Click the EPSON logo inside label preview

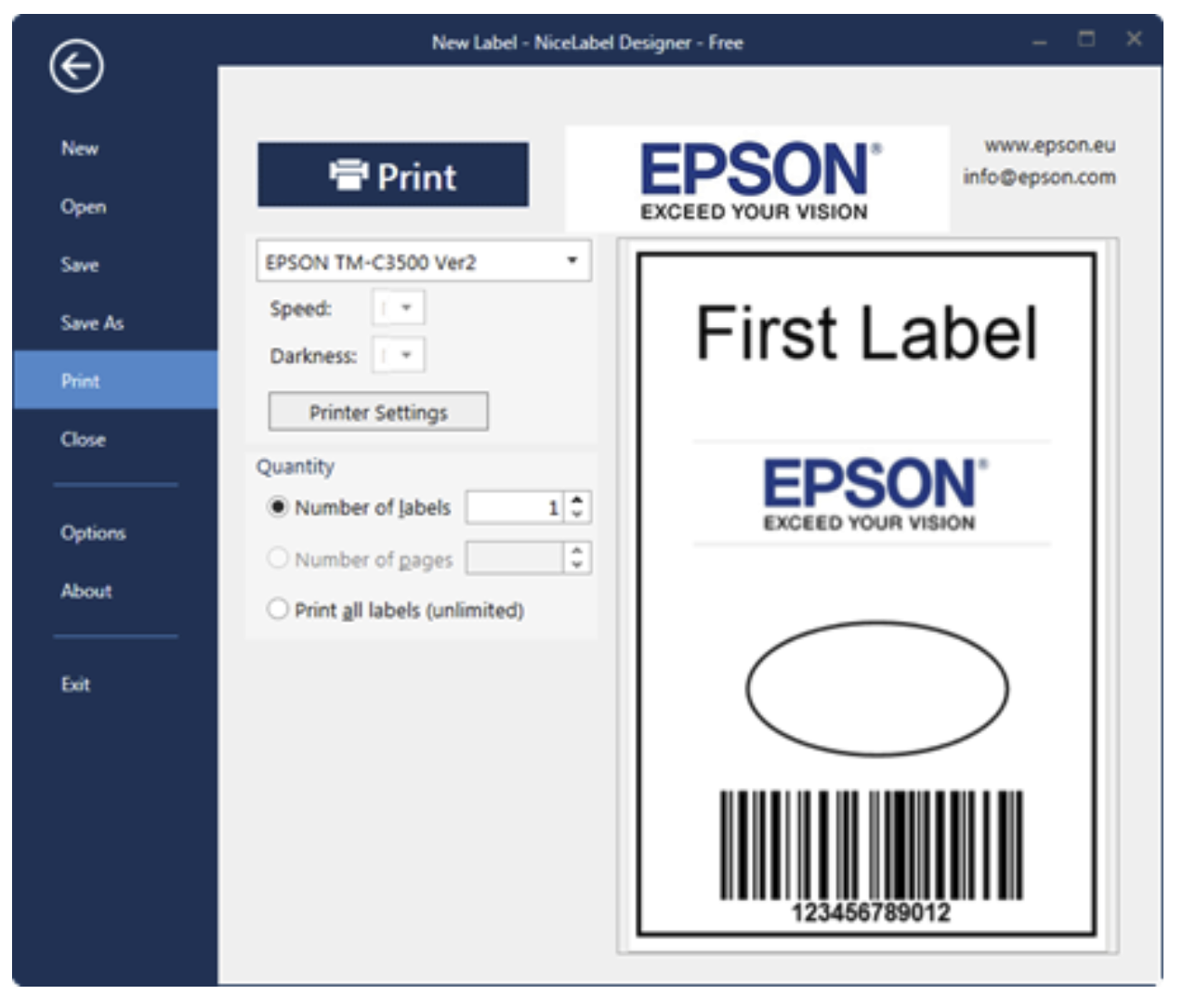click(x=871, y=493)
